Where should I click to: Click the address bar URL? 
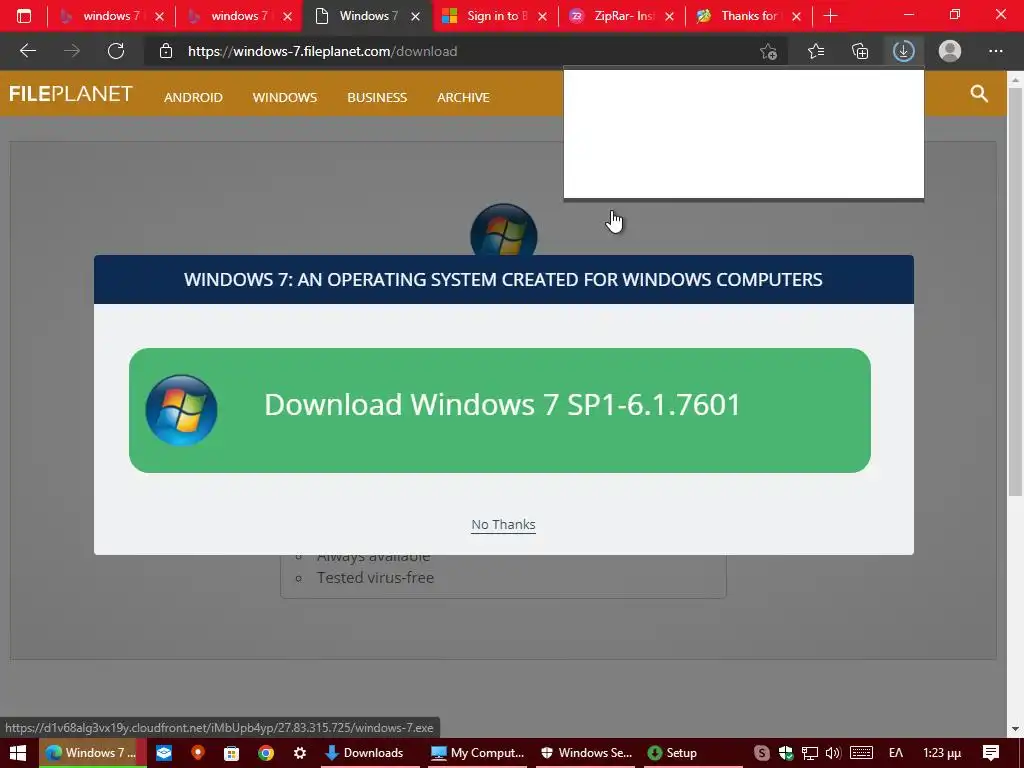[323, 51]
